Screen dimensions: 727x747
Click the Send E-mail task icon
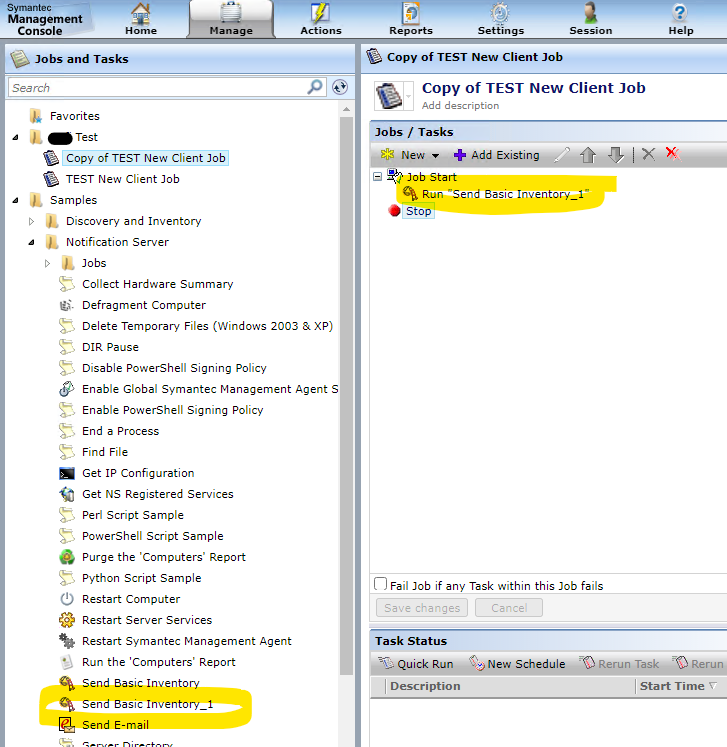(x=67, y=725)
